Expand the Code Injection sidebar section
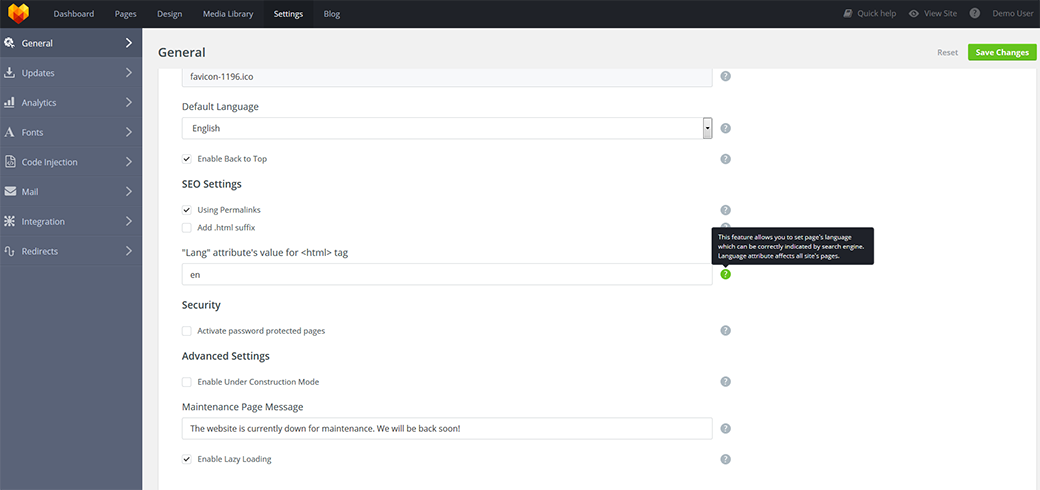 70,162
